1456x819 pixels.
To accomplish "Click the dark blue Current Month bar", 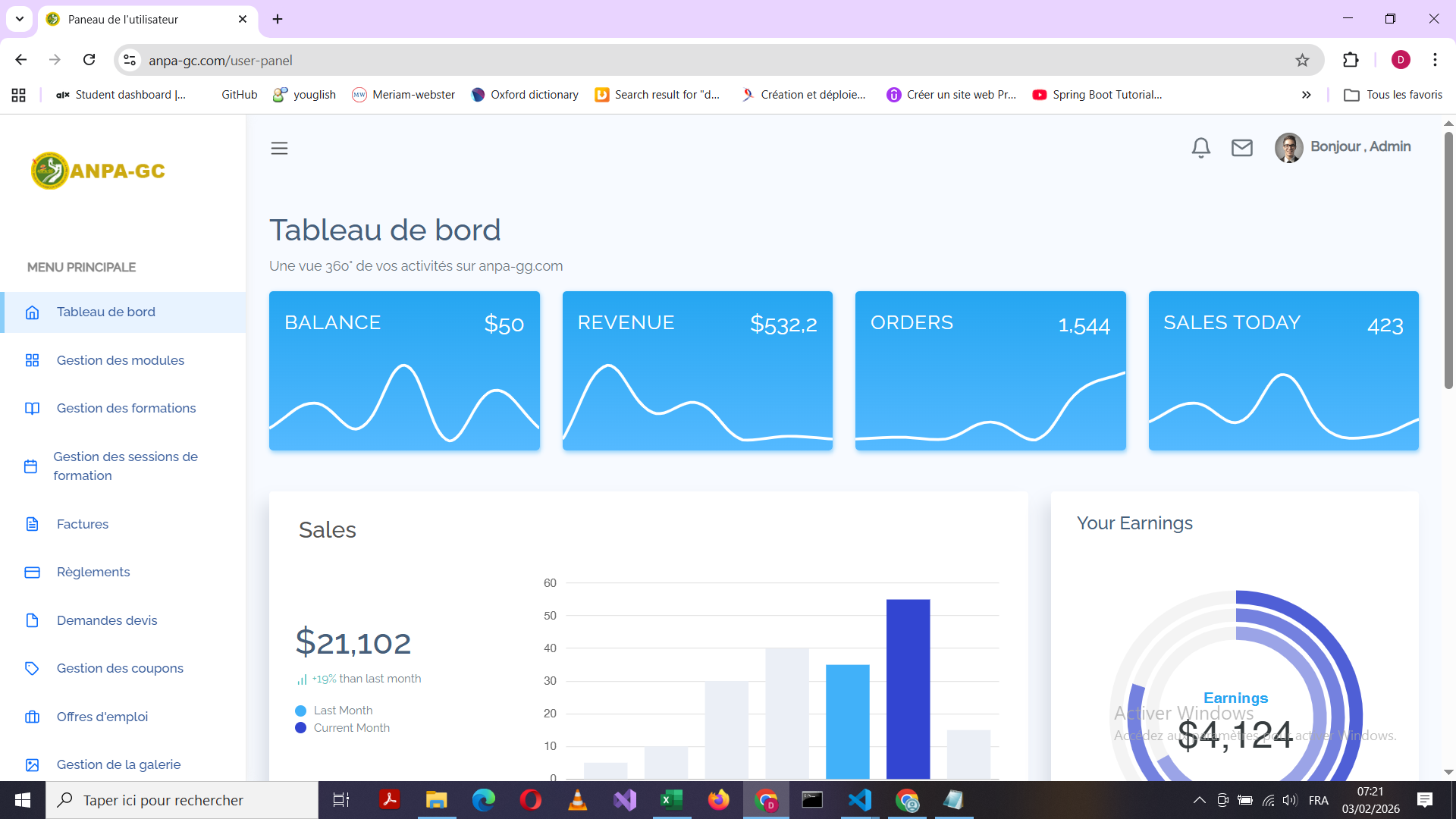I will pos(908,689).
